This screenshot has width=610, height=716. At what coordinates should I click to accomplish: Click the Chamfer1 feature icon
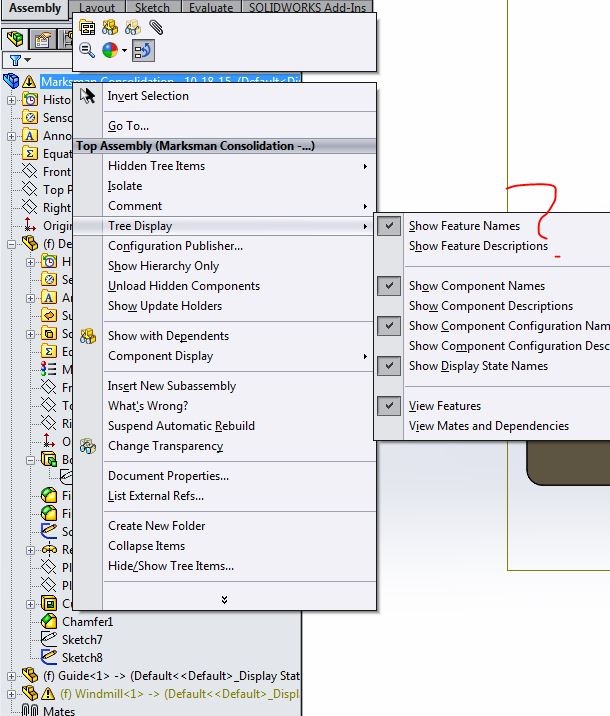coord(48,621)
